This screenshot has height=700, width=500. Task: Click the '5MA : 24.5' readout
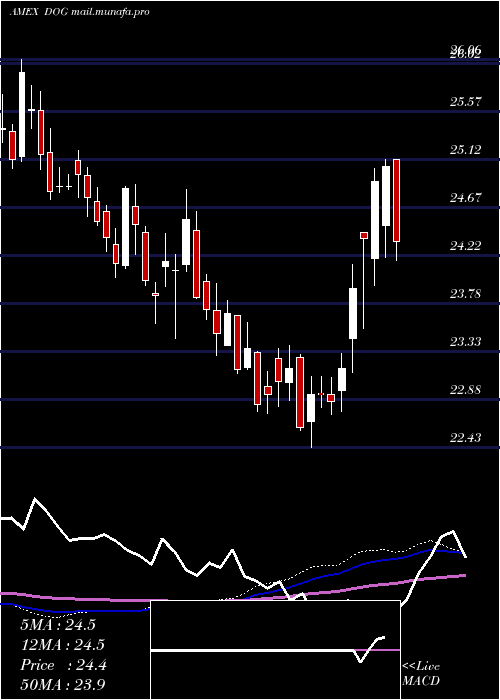(58, 625)
